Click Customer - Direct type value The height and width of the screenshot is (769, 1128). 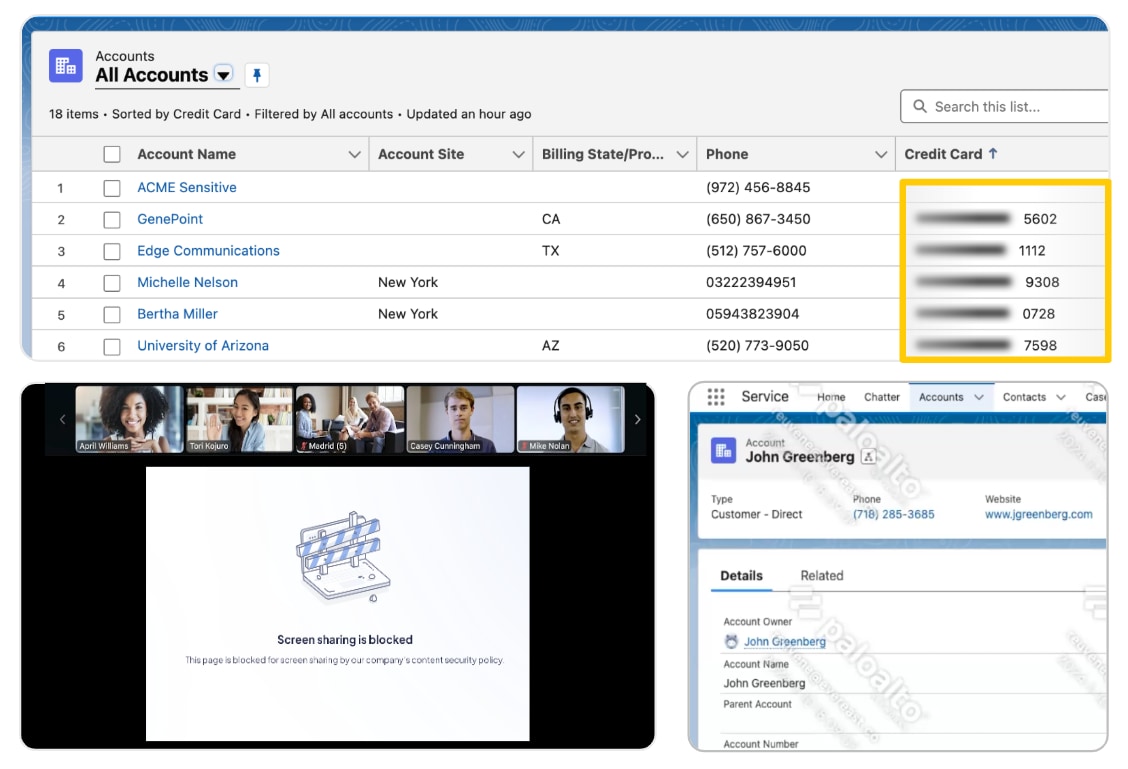point(756,514)
